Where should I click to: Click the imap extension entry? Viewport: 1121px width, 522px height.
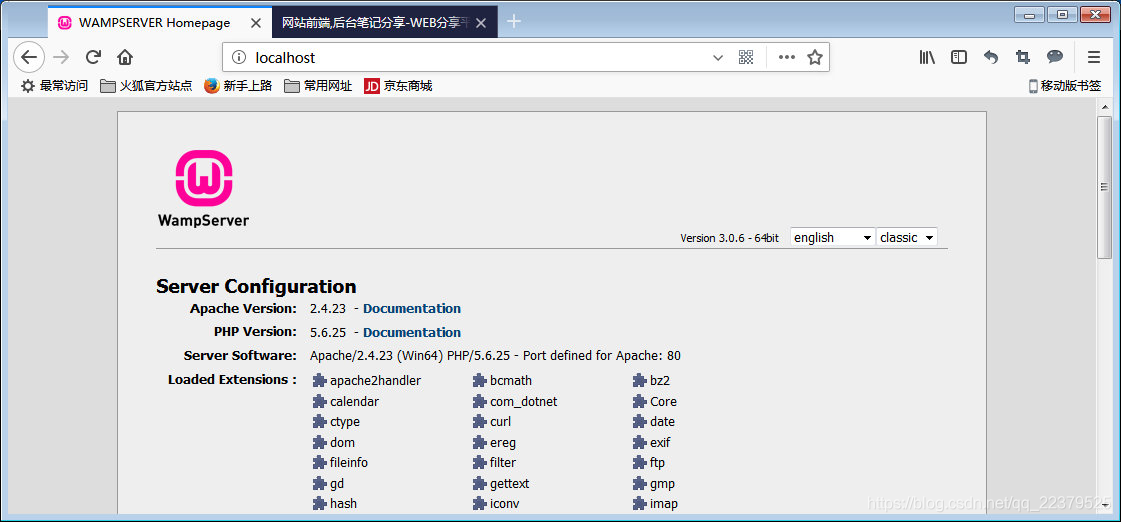click(x=656, y=503)
